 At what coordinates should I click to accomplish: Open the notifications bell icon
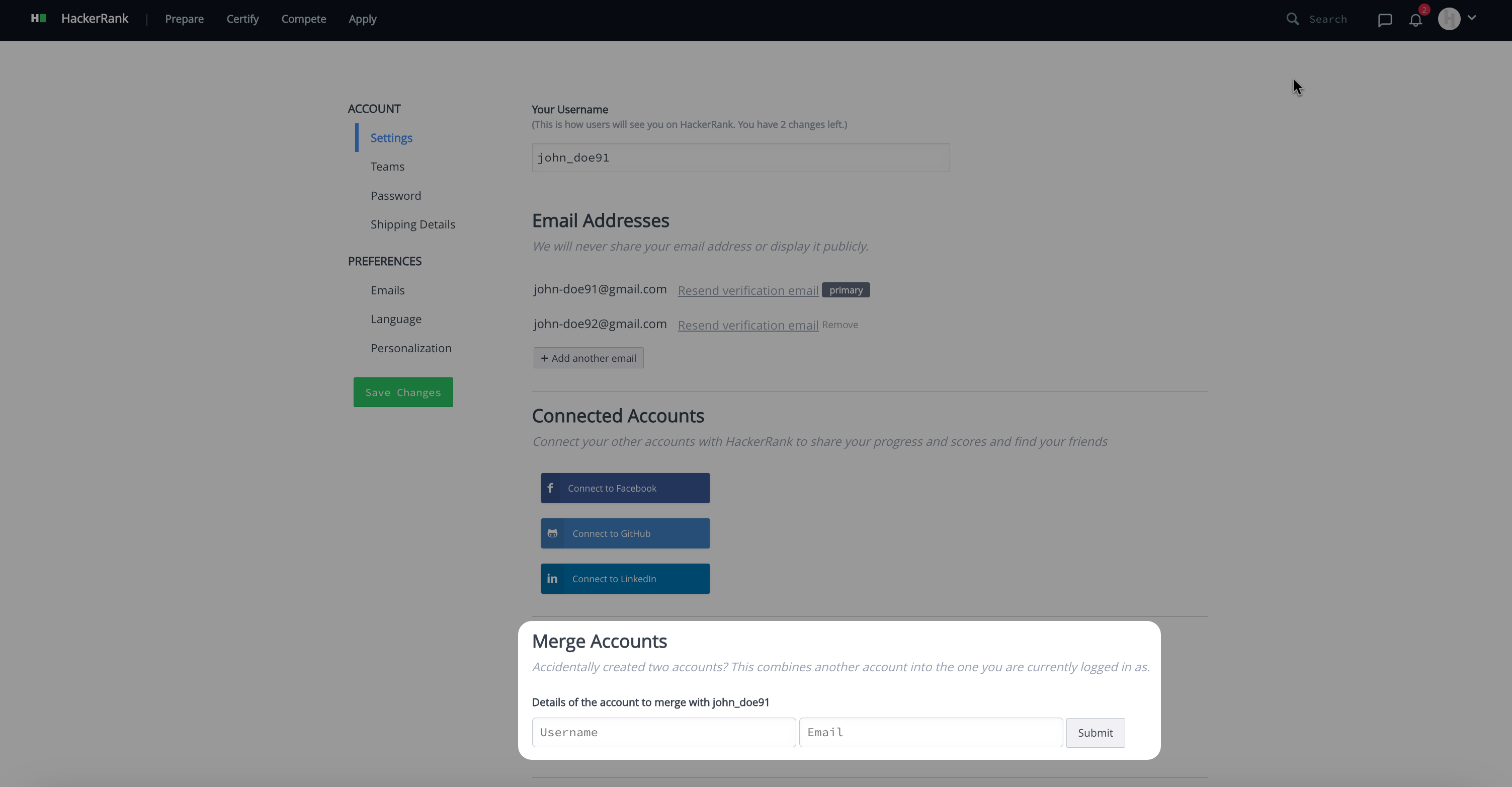(x=1415, y=20)
